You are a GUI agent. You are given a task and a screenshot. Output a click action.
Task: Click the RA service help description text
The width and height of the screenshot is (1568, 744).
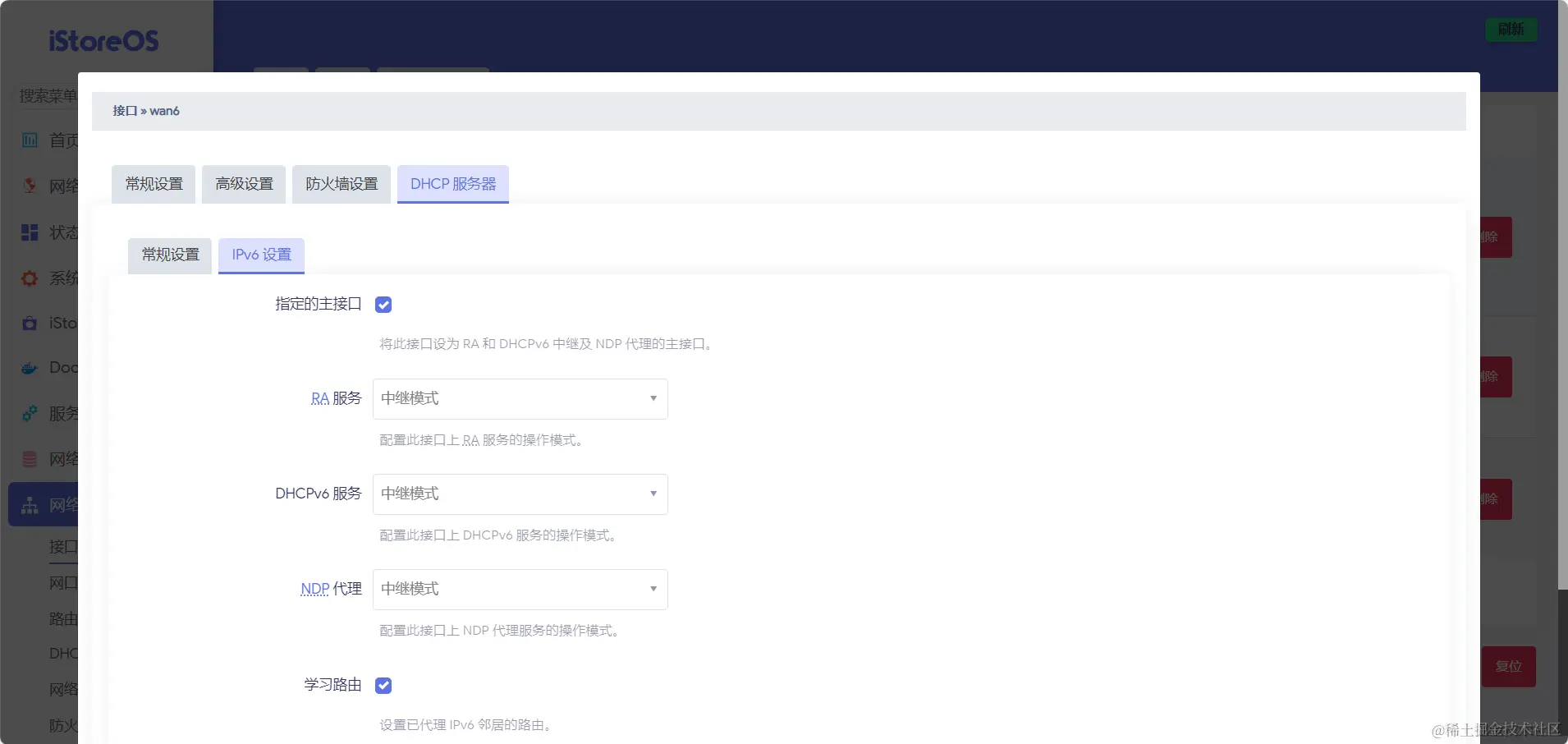click(483, 440)
